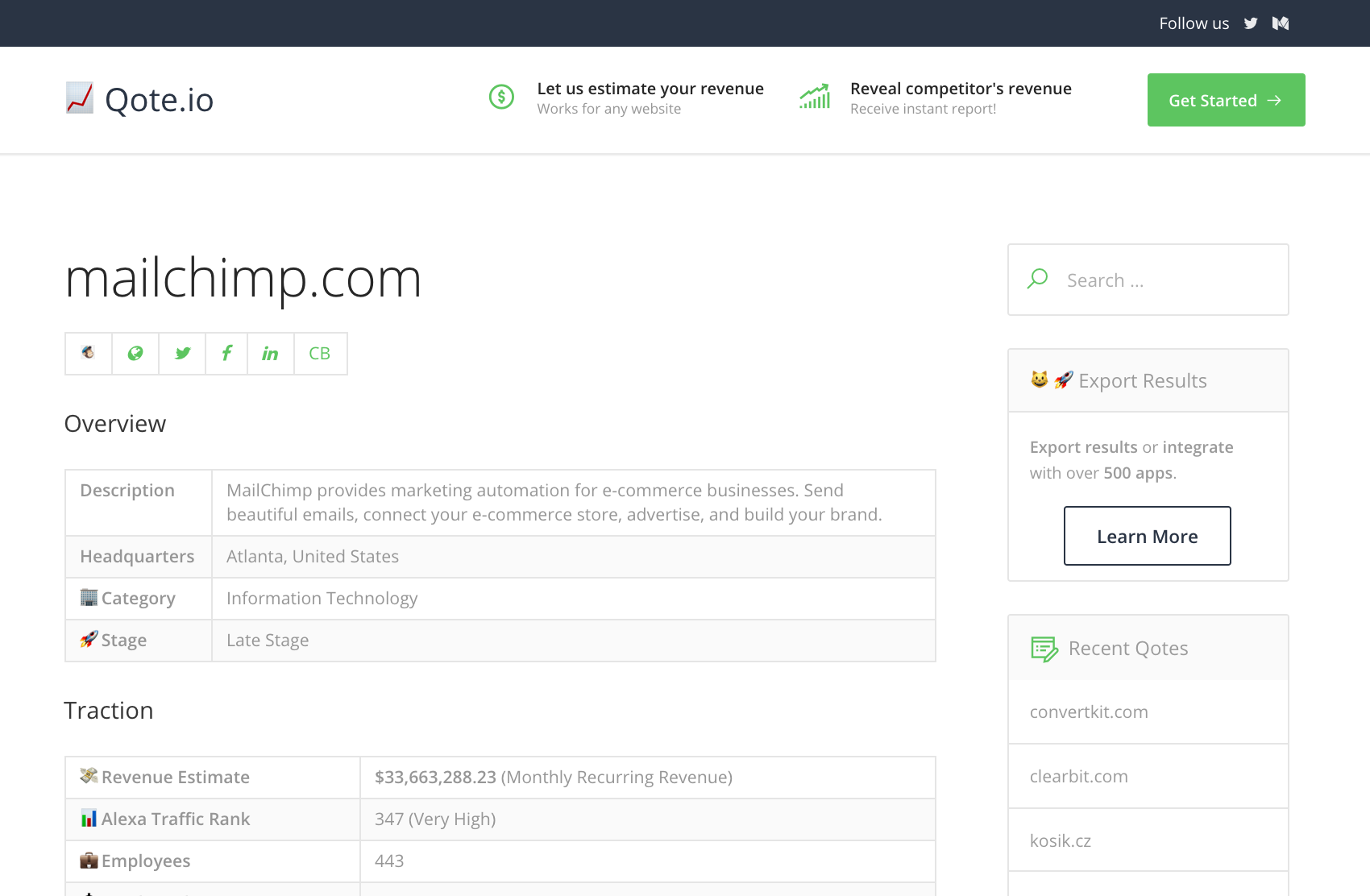Open 'Reveal competitor's revenue' link
The width and height of the screenshot is (1370, 896).
tap(961, 89)
